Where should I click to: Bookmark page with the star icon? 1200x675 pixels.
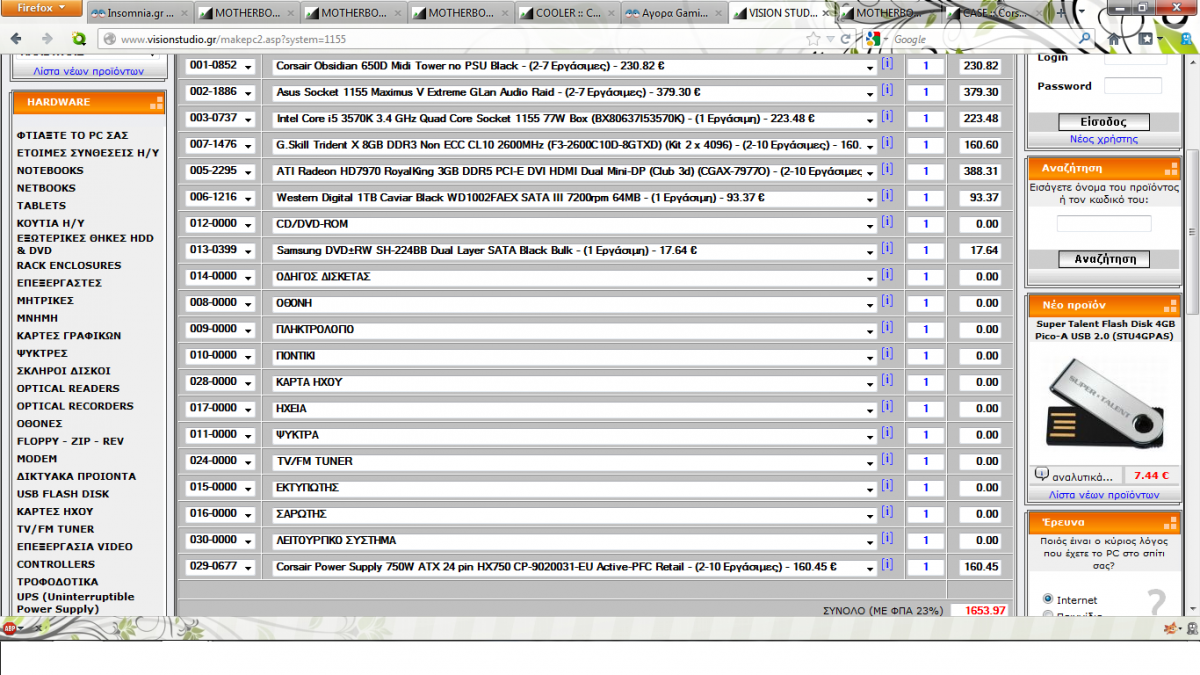(x=814, y=39)
